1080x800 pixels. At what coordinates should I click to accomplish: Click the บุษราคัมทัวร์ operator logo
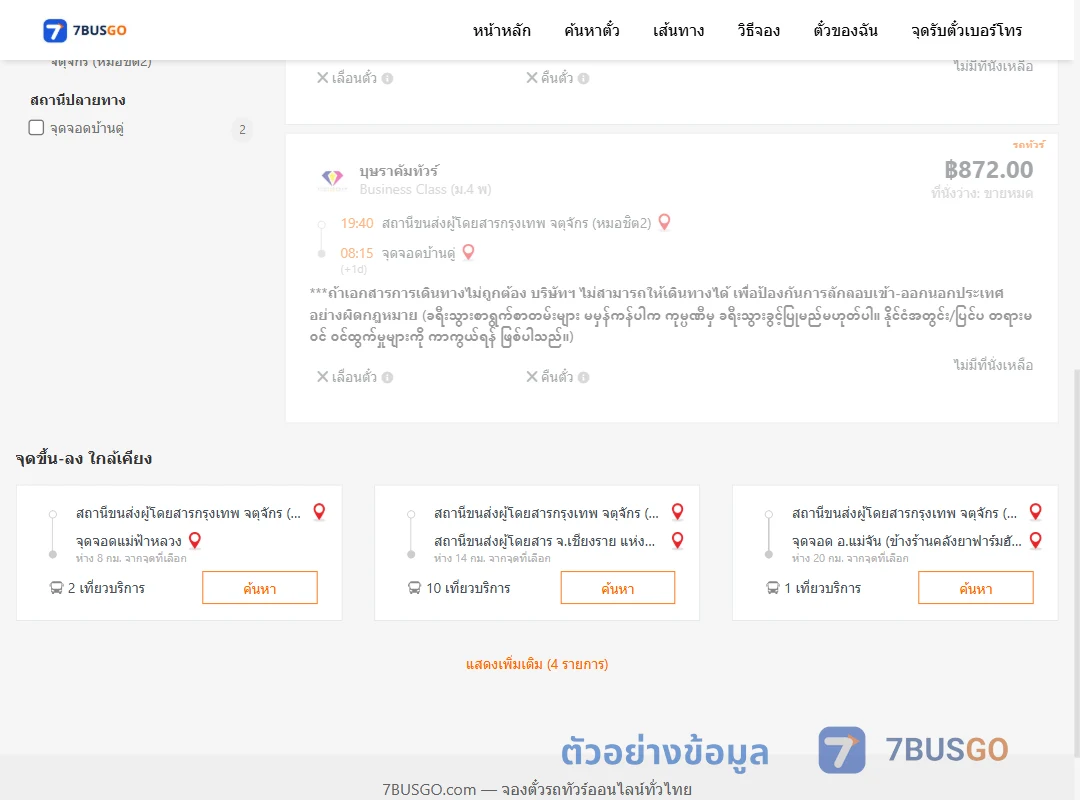[333, 179]
